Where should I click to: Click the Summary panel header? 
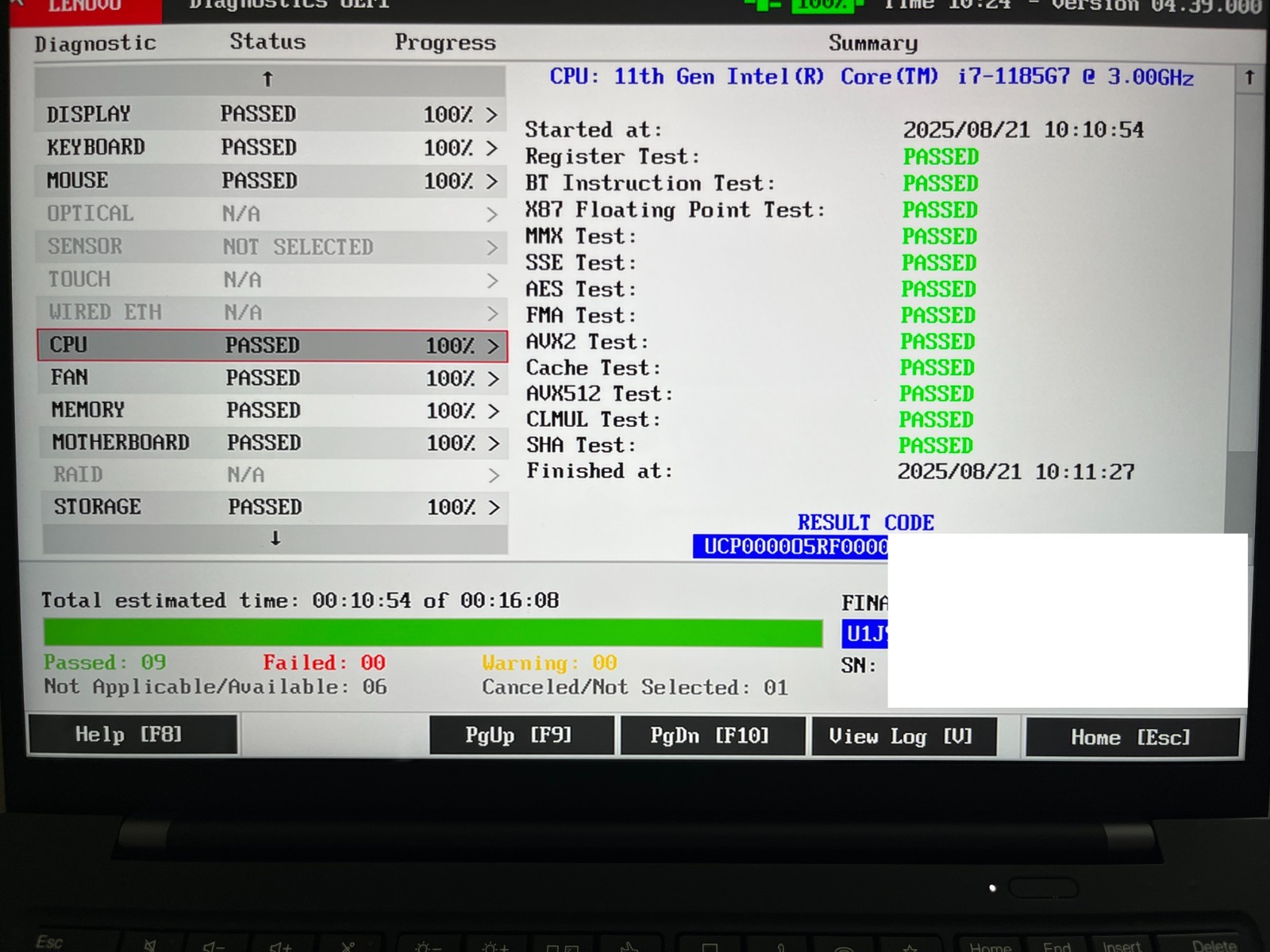[873, 43]
